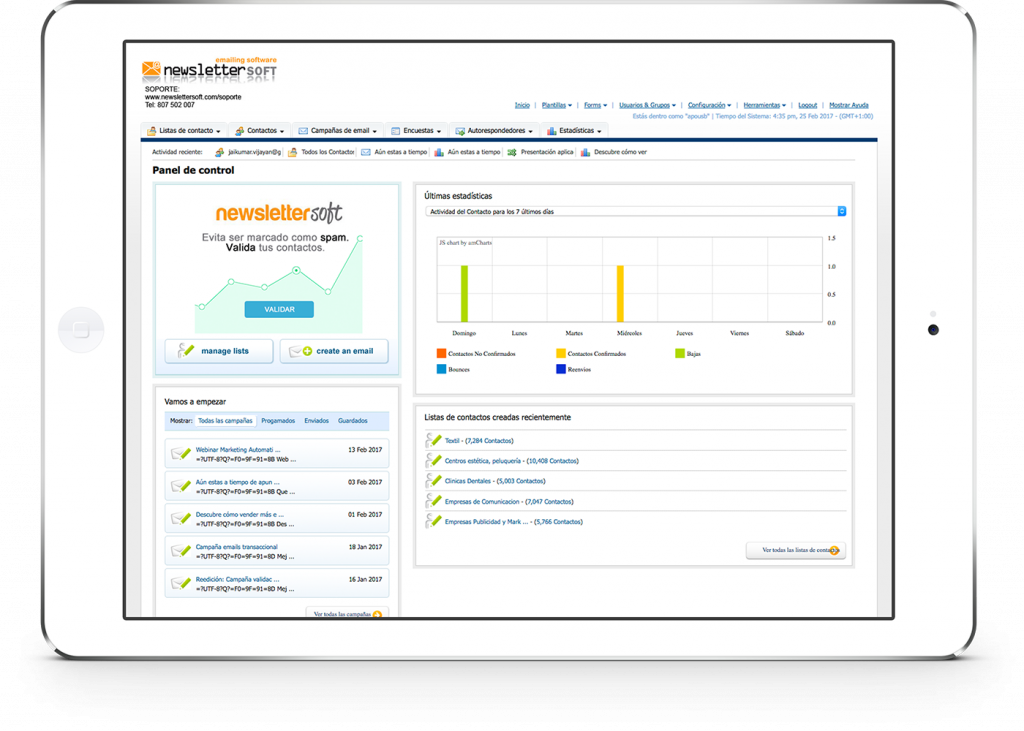Open the Estadísticas menu
Image resolution: width=1024 pixels, height=731 pixels.
pos(575,131)
